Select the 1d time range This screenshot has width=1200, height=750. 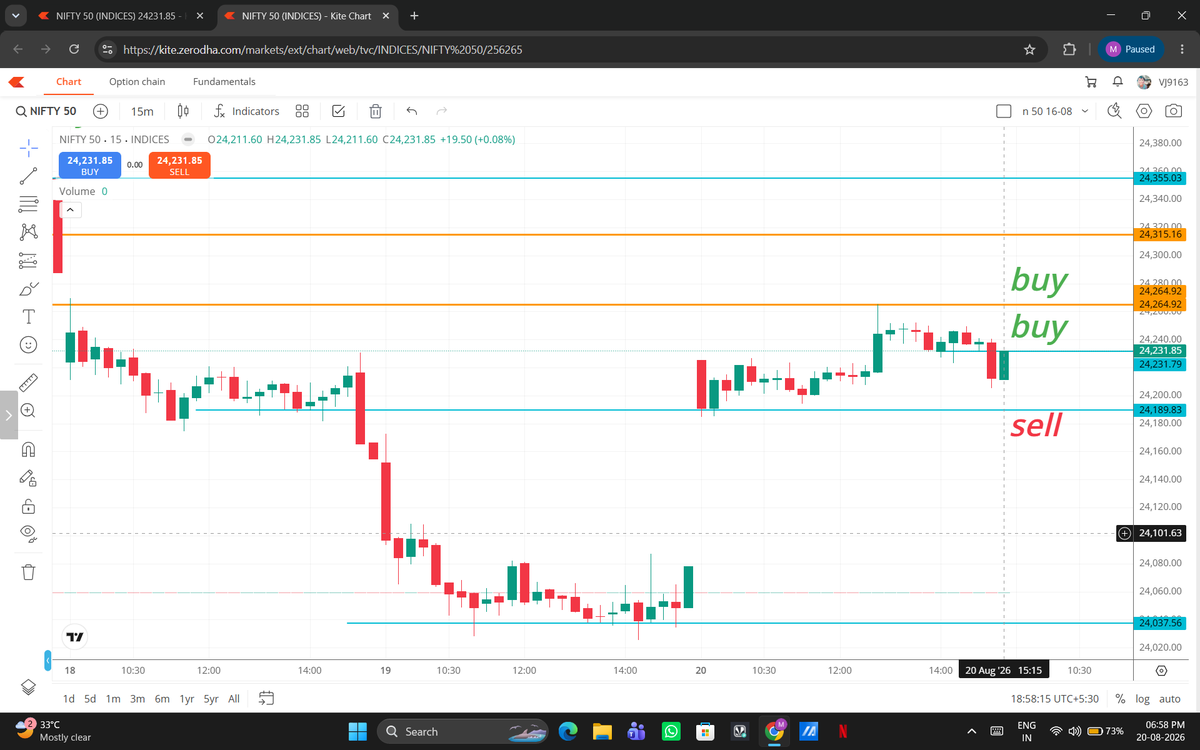tap(69, 698)
